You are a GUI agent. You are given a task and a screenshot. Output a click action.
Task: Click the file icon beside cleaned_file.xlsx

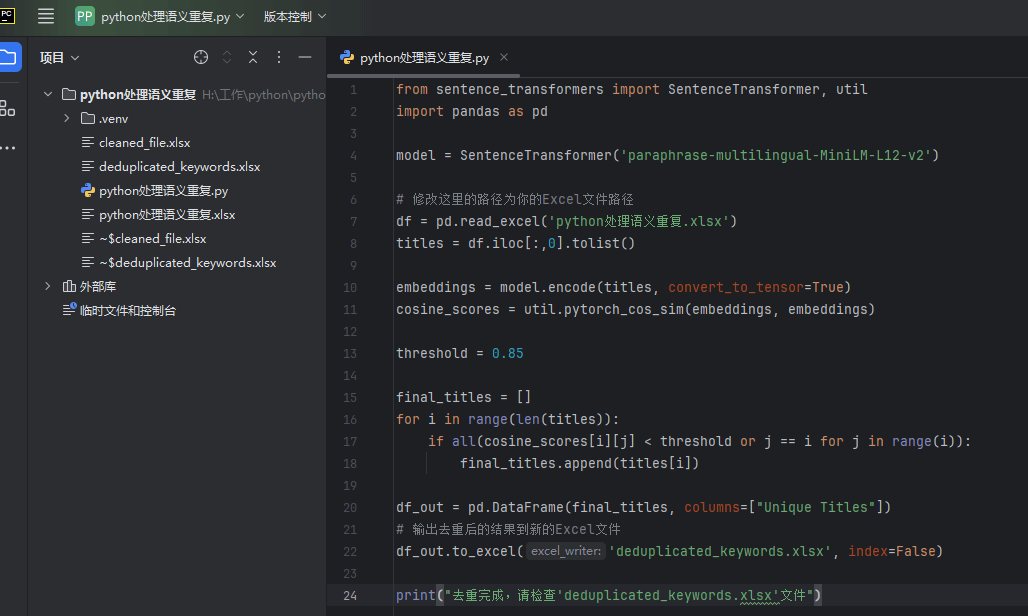(x=88, y=142)
